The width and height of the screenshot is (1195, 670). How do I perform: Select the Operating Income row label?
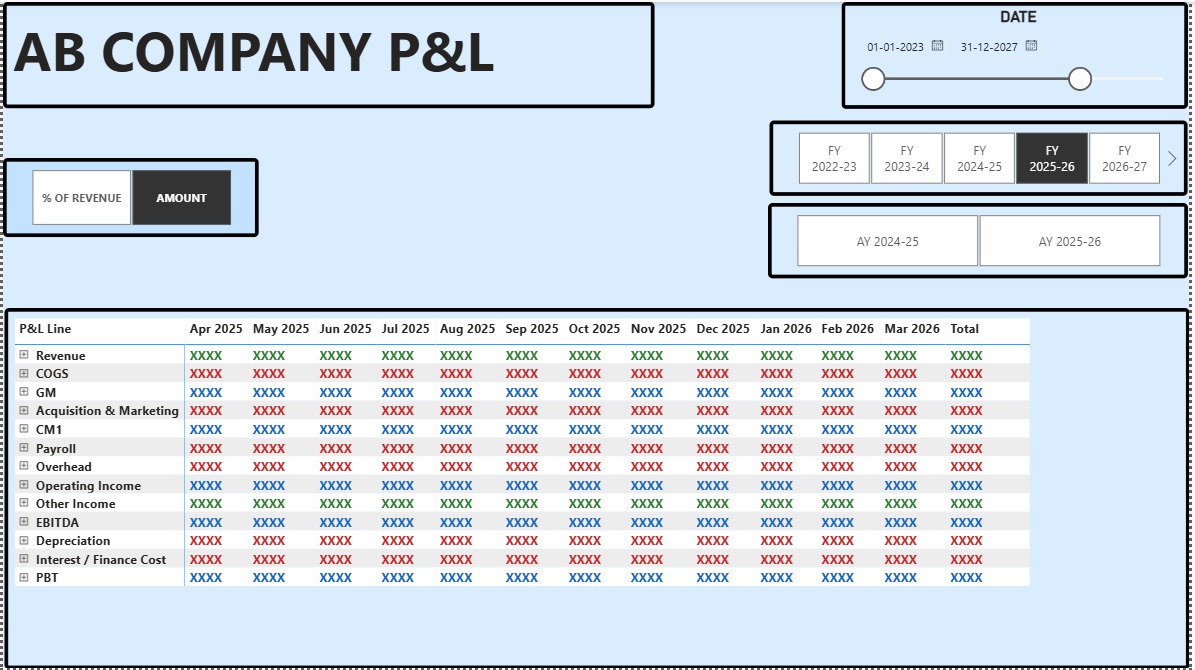[x=88, y=485]
